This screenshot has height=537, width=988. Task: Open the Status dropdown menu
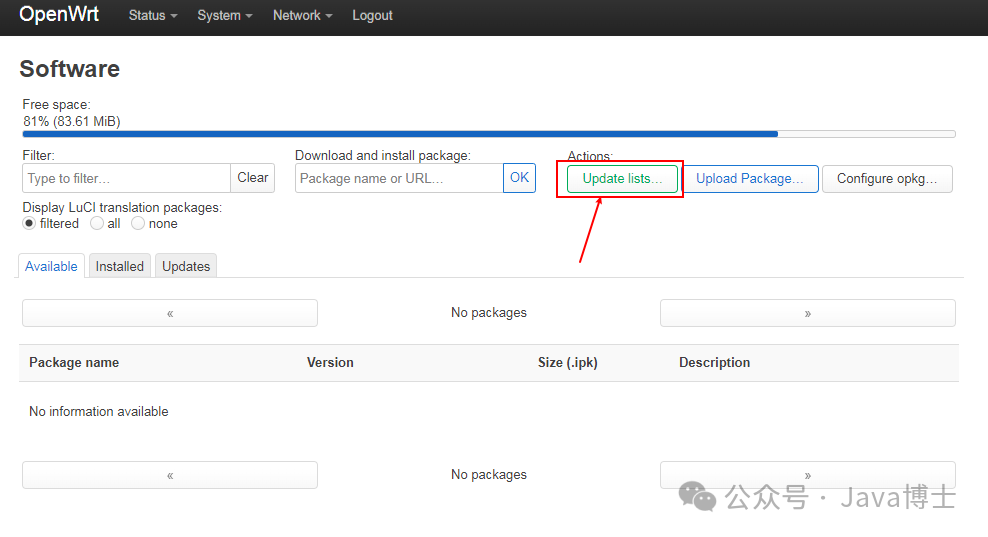tap(152, 16)
